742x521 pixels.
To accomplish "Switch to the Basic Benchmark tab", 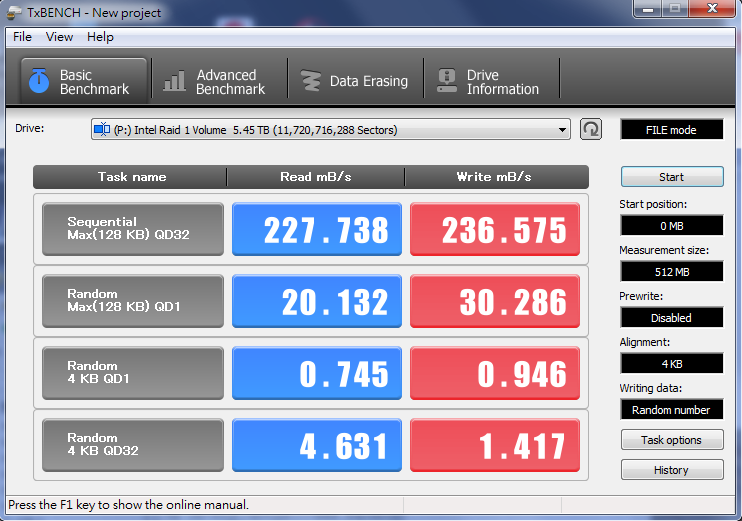I will tap(84, 81).
